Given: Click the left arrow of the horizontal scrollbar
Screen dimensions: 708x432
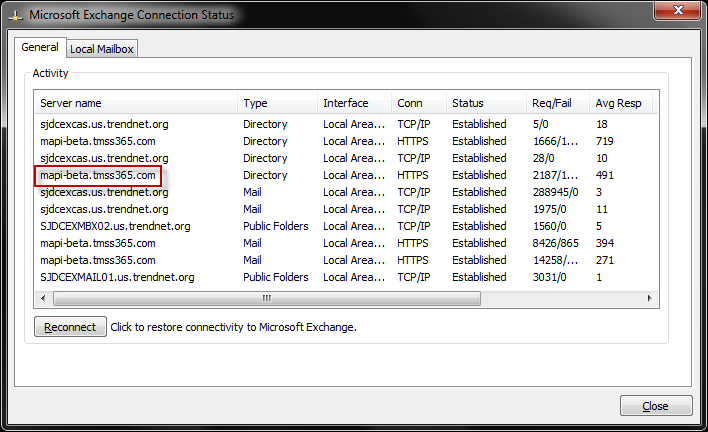Looking at the screenshot, I should (44, 299).
